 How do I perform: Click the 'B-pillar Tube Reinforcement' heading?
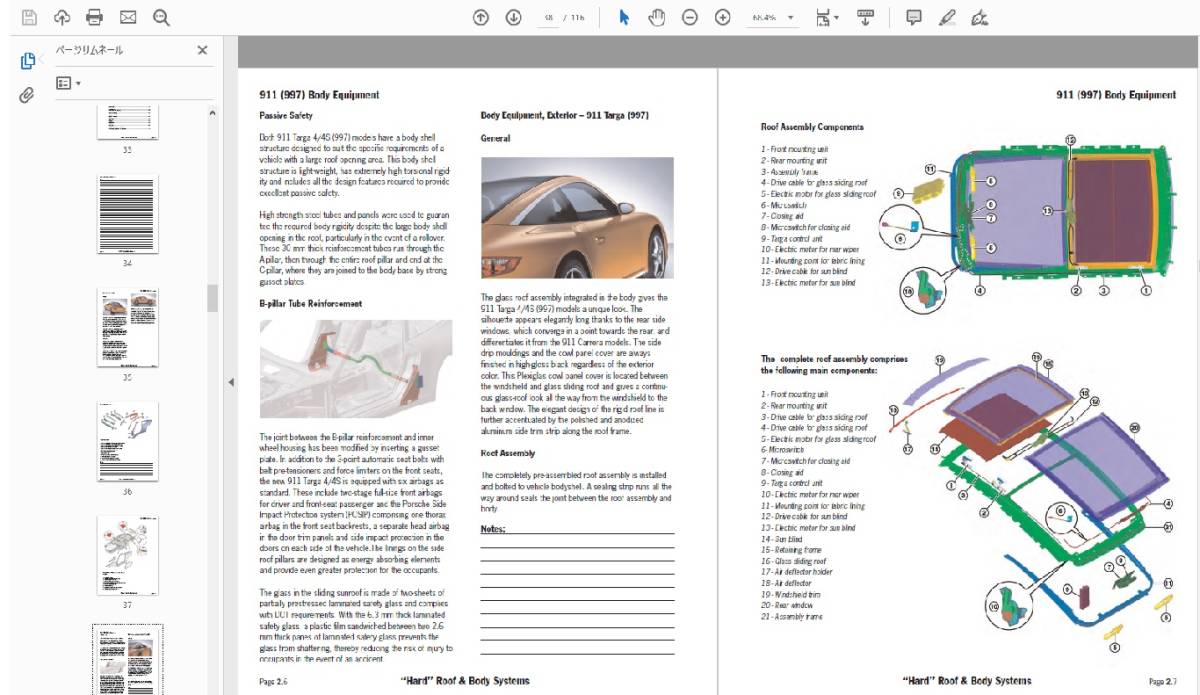pyautogui.click(x=310, y=303)
